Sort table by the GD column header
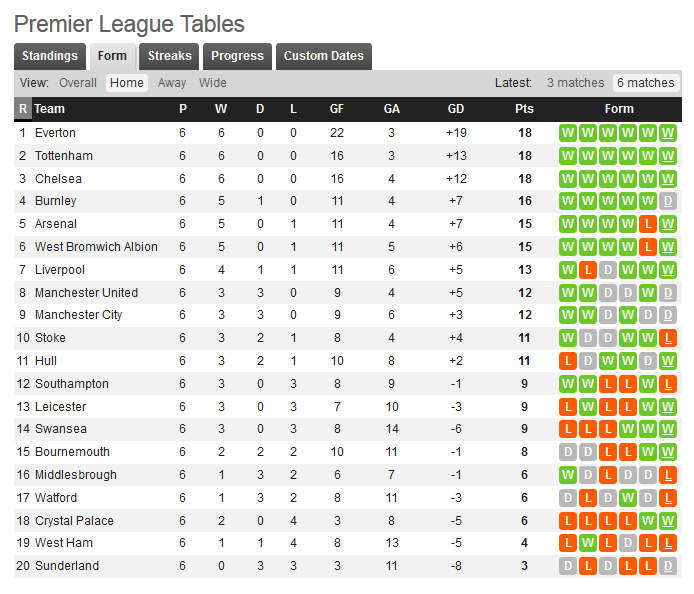694x594 pixels. pyautogui.click(x=456, y=109)
